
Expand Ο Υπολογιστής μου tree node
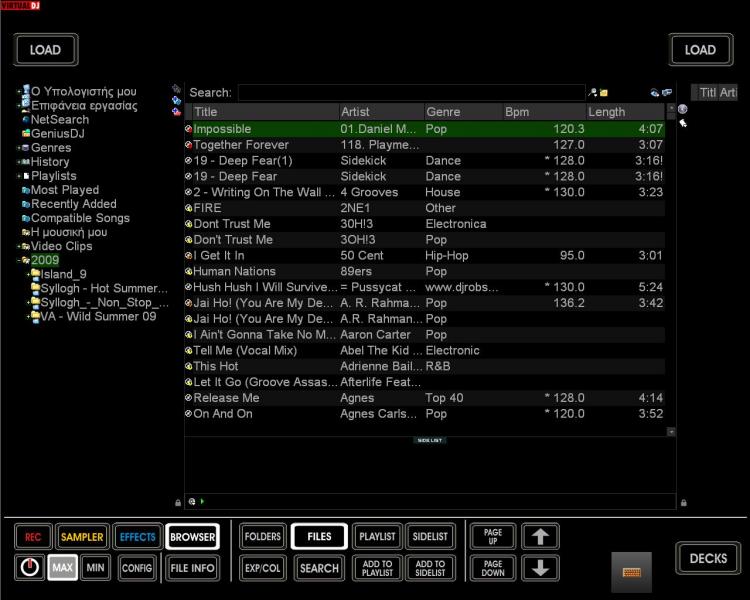pos(19,91)
